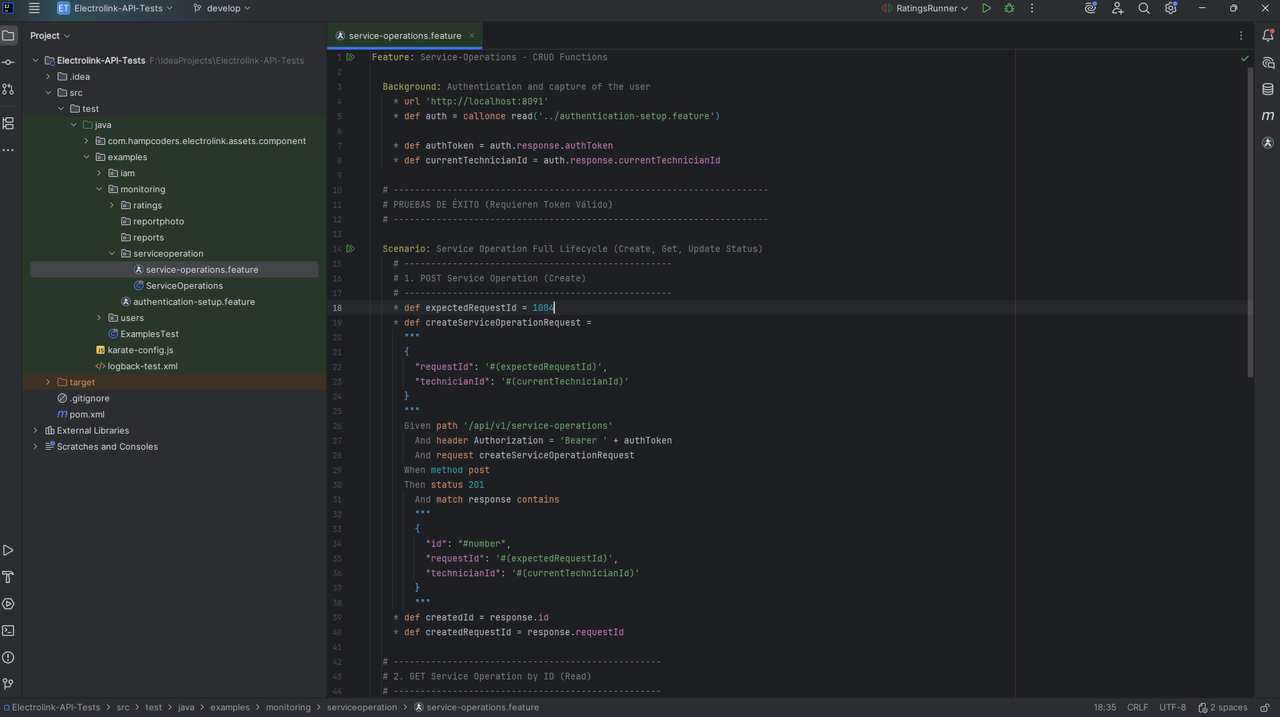Open the AI Assistant swirl icon
The width and height of the screenshot is (1280, 717).
click(x=1090, y=8)
